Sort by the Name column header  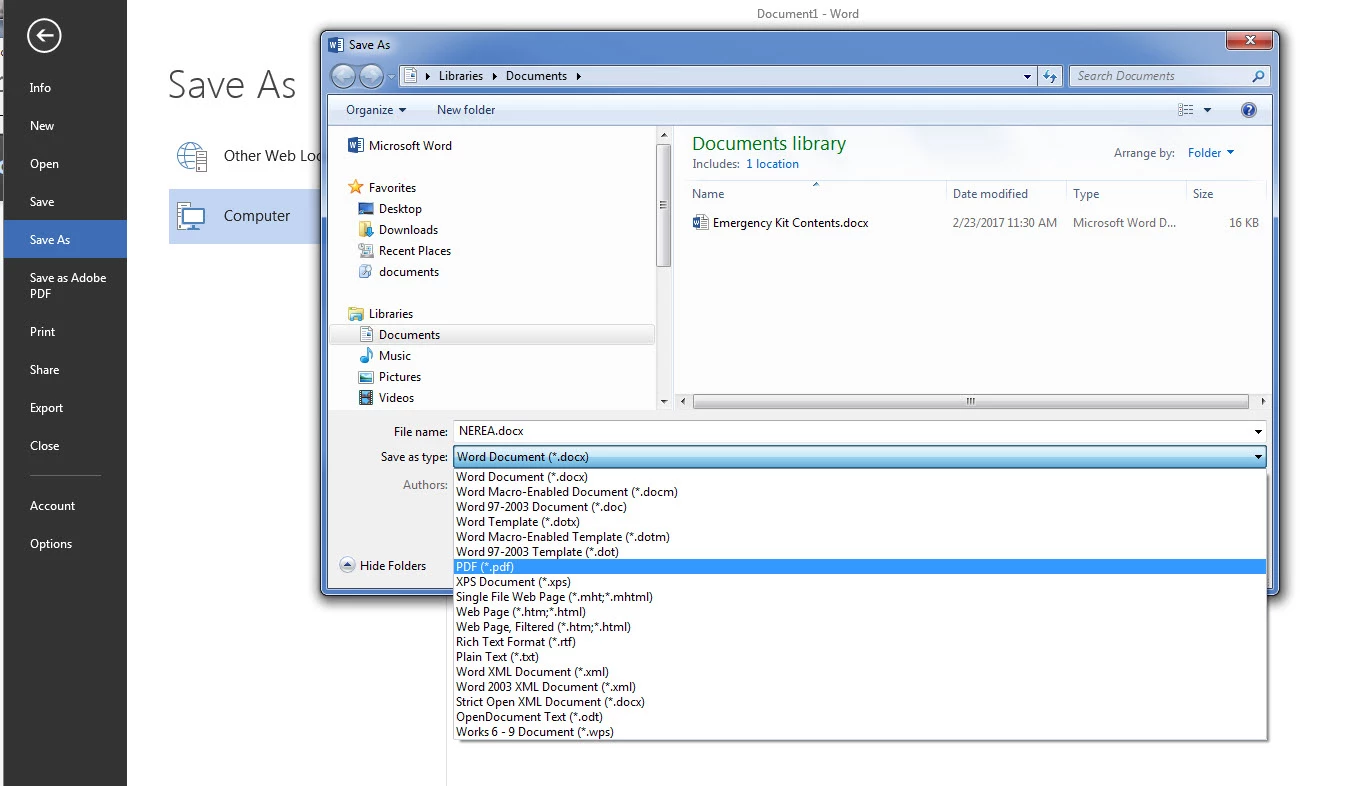pos(815,194)
